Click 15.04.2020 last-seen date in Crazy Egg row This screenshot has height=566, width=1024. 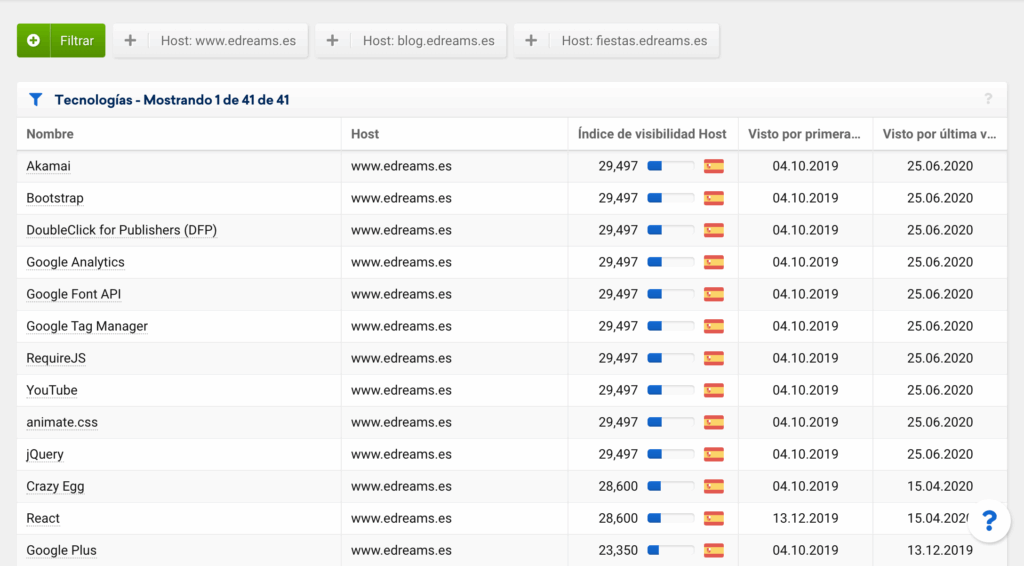click(x=940, y=486)
